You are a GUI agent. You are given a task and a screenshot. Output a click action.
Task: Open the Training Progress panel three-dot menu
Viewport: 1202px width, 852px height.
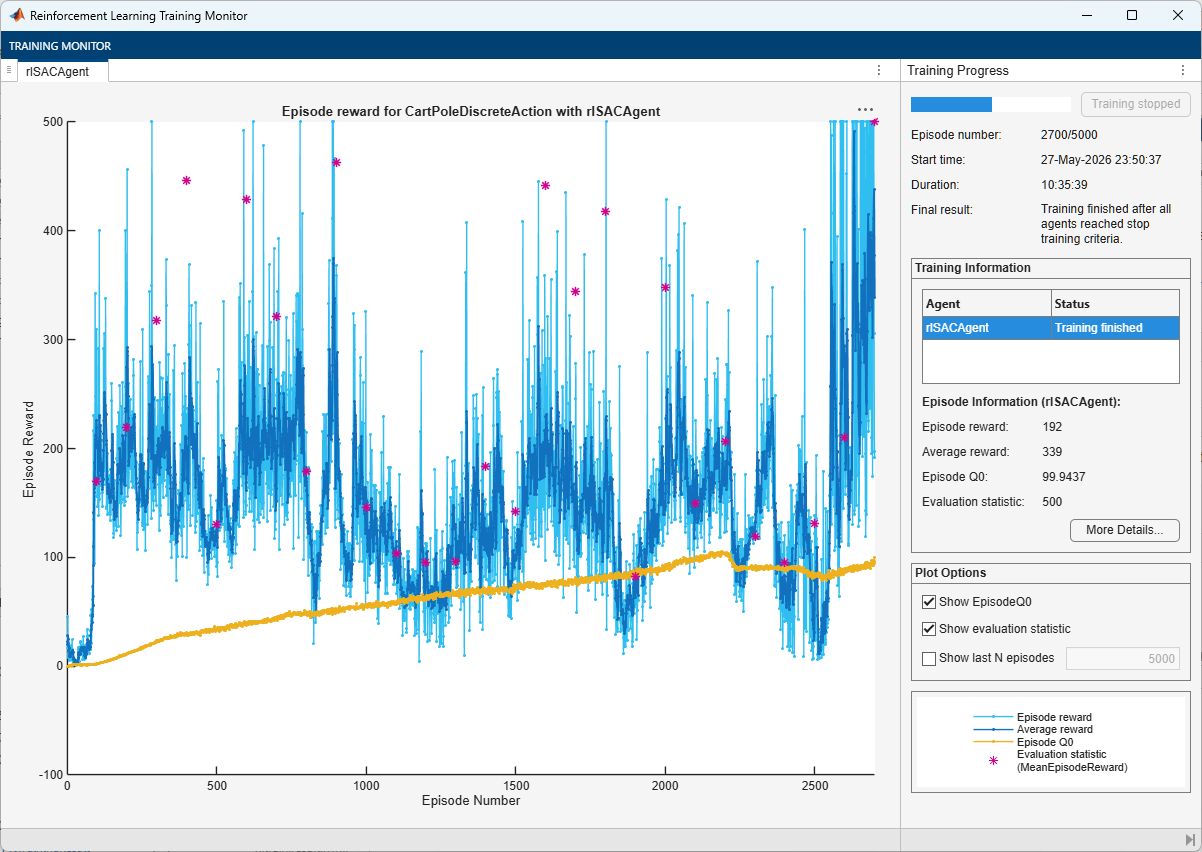click(x=1182, y=71)
